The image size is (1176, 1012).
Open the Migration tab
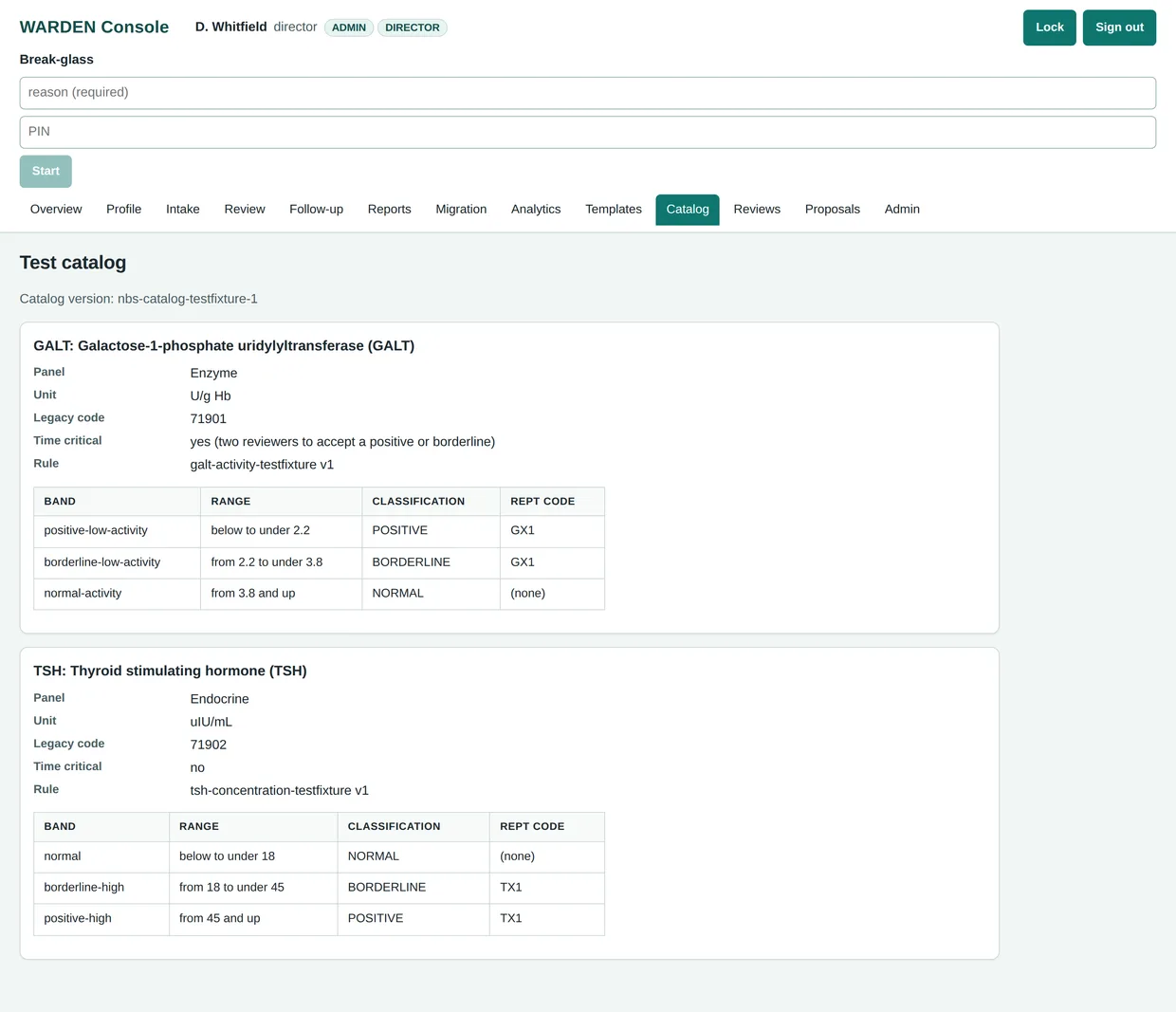point(461,210)
